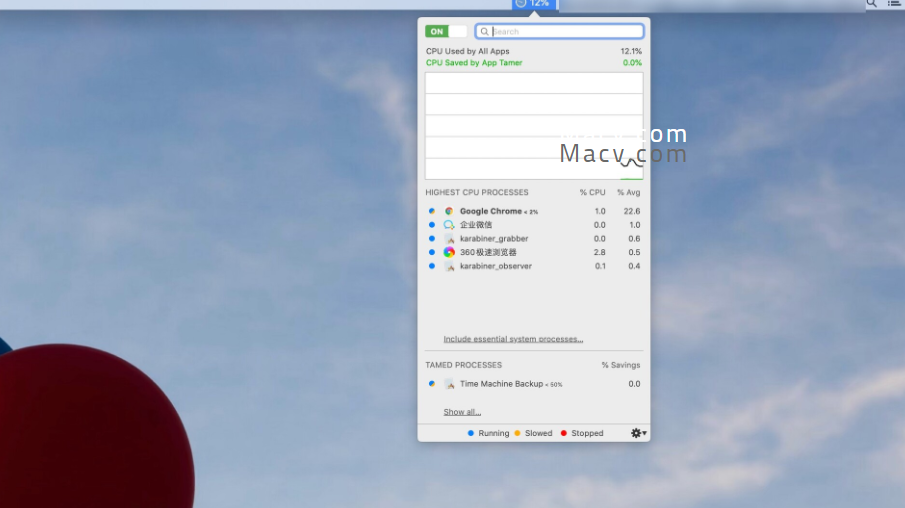Open Spotlight search in the menu bar
905x508 pixels.
point(872,3)
